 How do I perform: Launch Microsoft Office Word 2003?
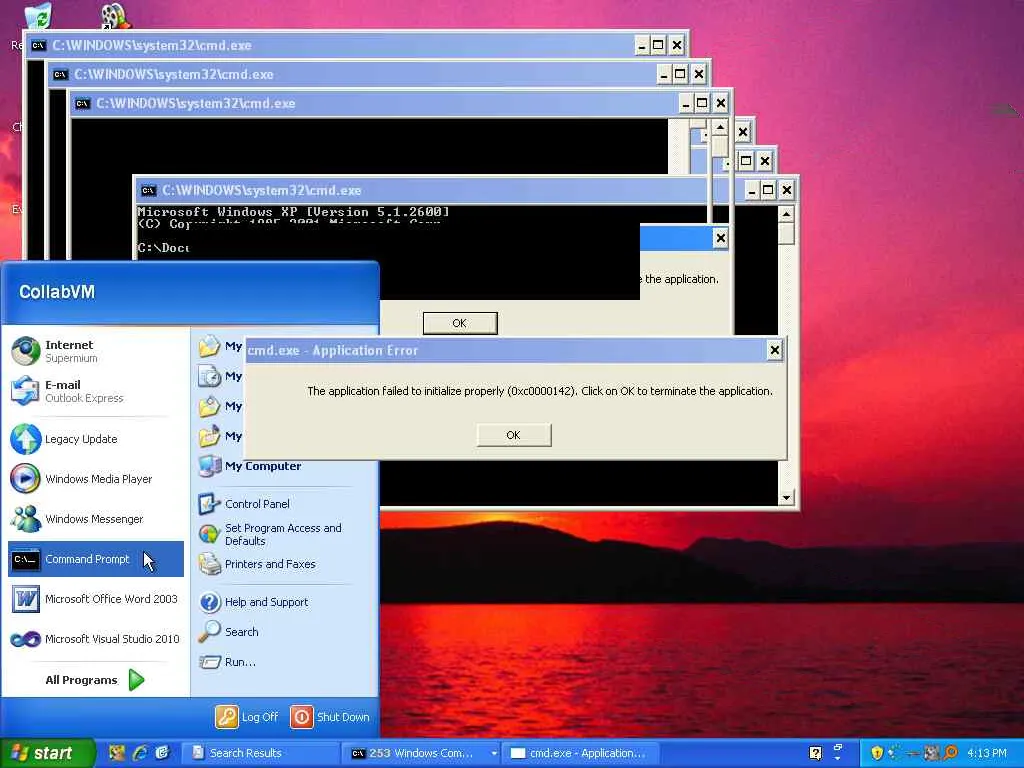pos(95,599)
